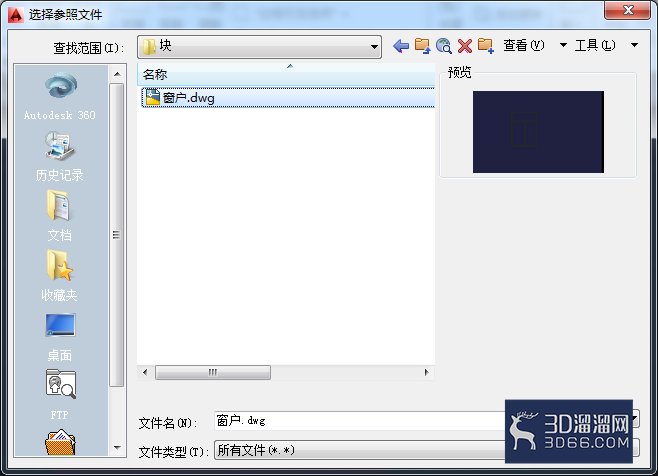
Task: Click the search the web globe icon
Action: click(444, 45)
